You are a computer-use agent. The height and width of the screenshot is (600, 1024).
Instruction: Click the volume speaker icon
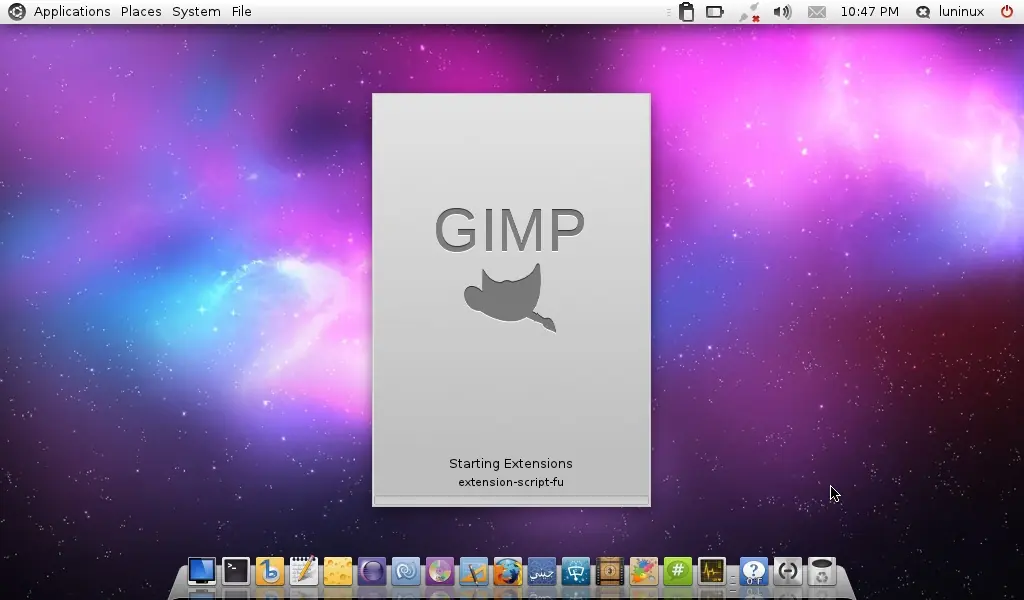782,12
